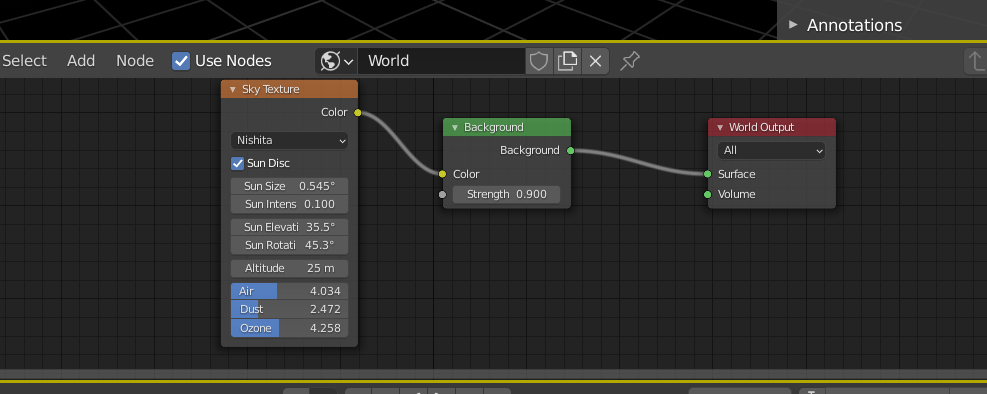Click the Sun Rotation field
The height and width of the screenshot is (394, 987).
[290, 245]
